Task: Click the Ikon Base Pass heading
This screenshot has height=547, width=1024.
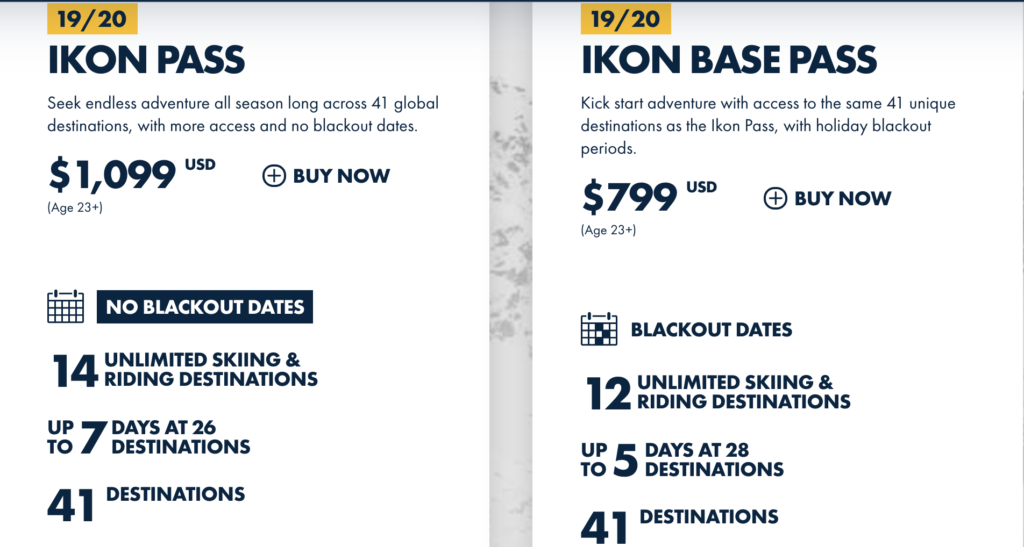Action: pos(729,60)
